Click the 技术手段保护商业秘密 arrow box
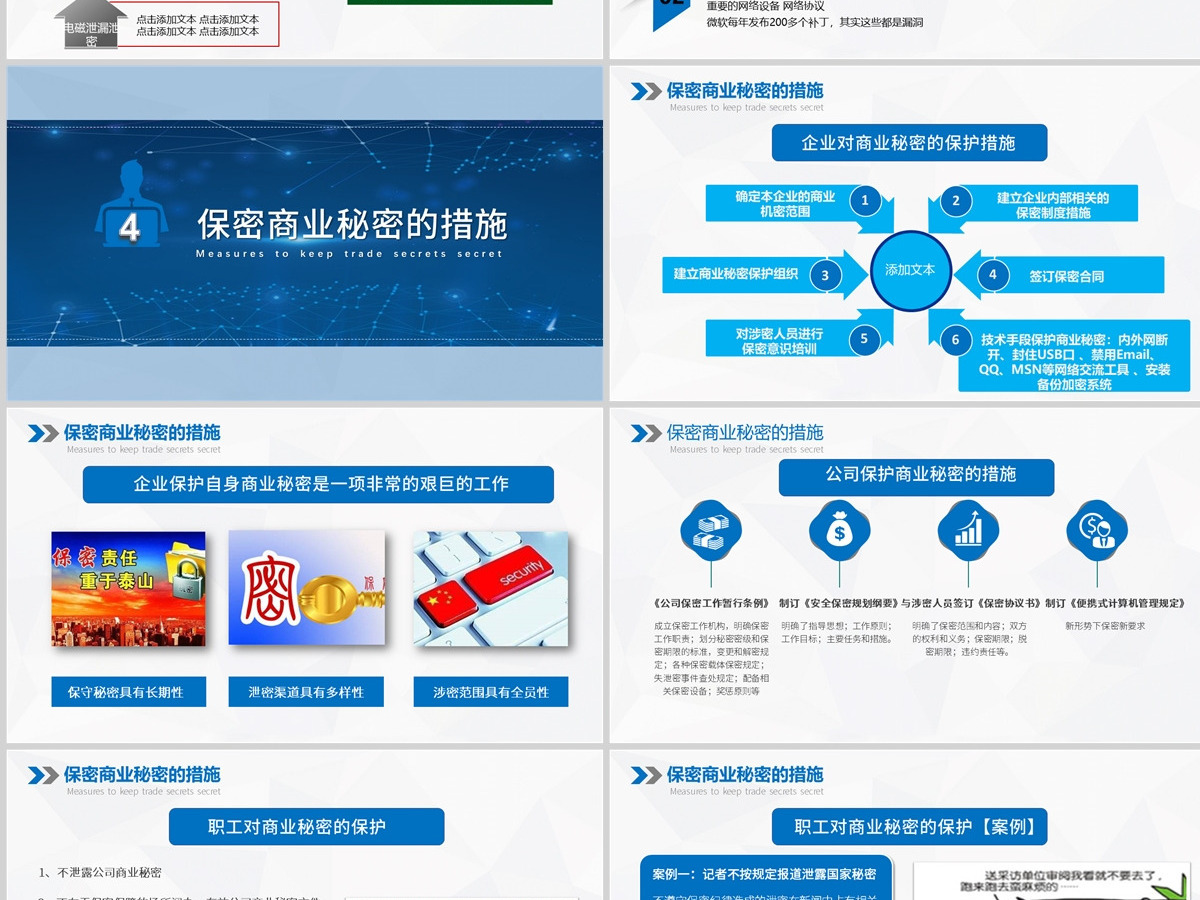The height and width of the screenshot is (900, 1200). 1074,354
